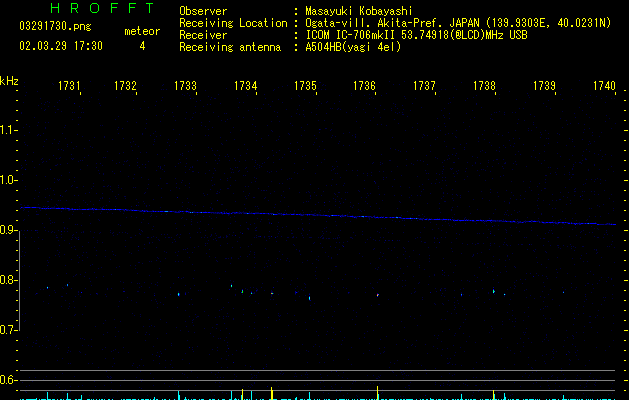Click the HROFFT title text

(102, 8)
